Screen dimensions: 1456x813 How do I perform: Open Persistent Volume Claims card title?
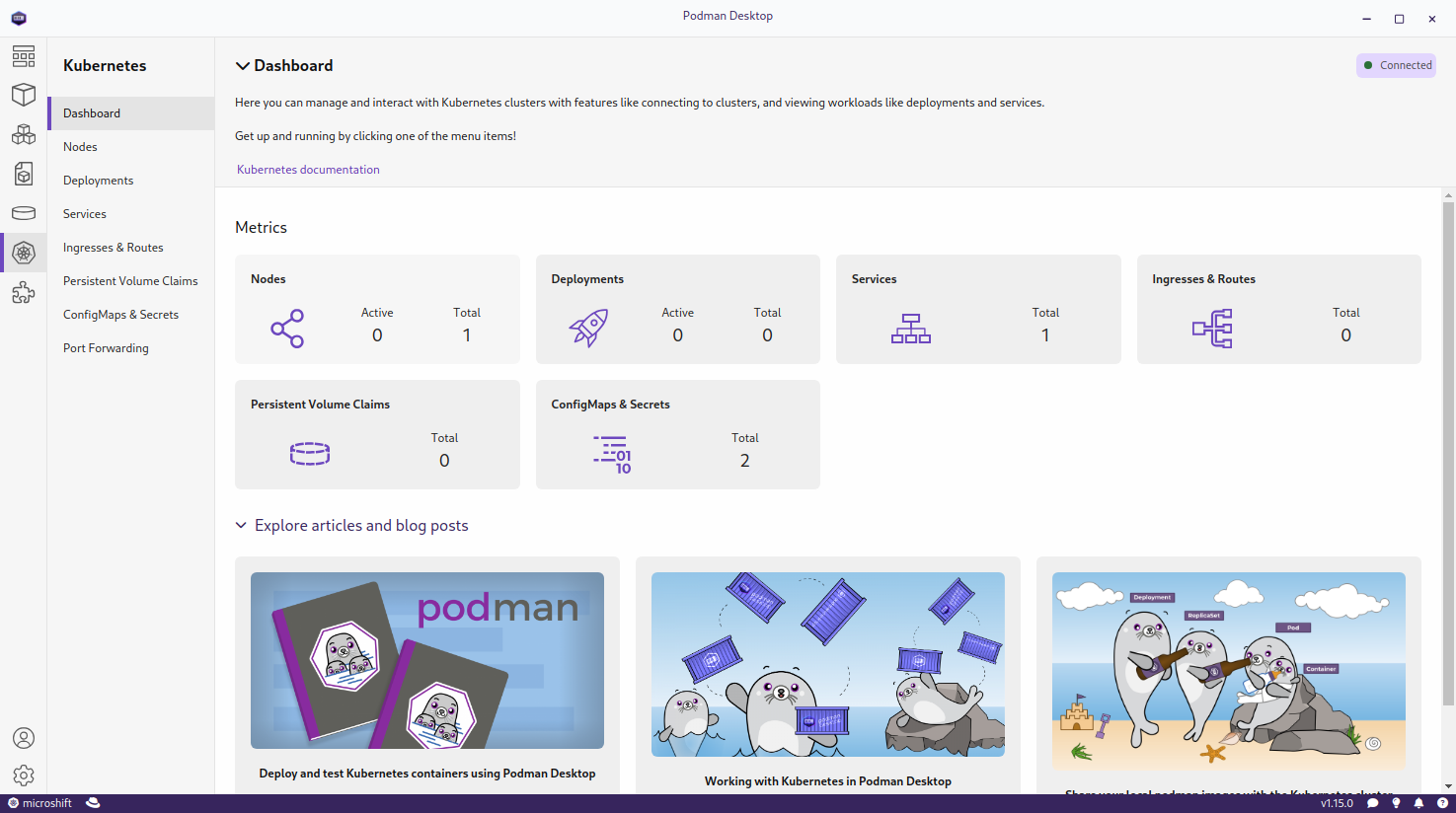(320, 405)
